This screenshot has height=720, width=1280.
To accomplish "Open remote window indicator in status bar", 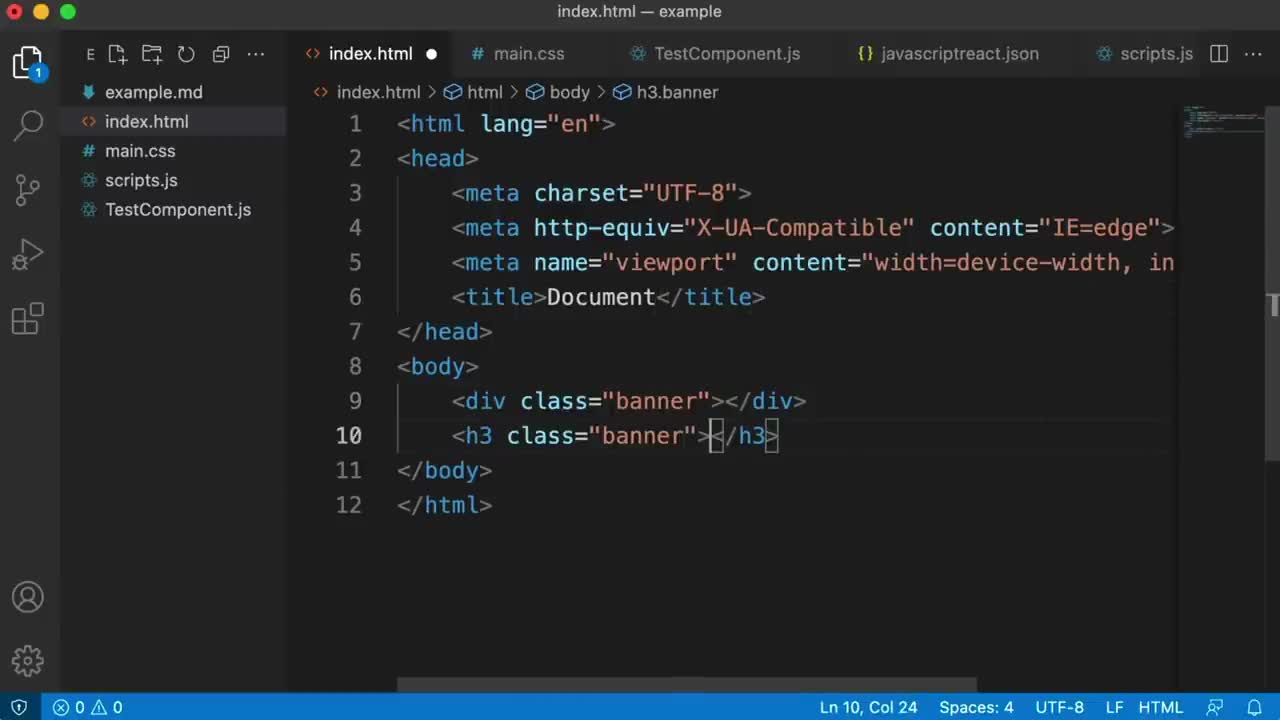I will coord(19,707).
